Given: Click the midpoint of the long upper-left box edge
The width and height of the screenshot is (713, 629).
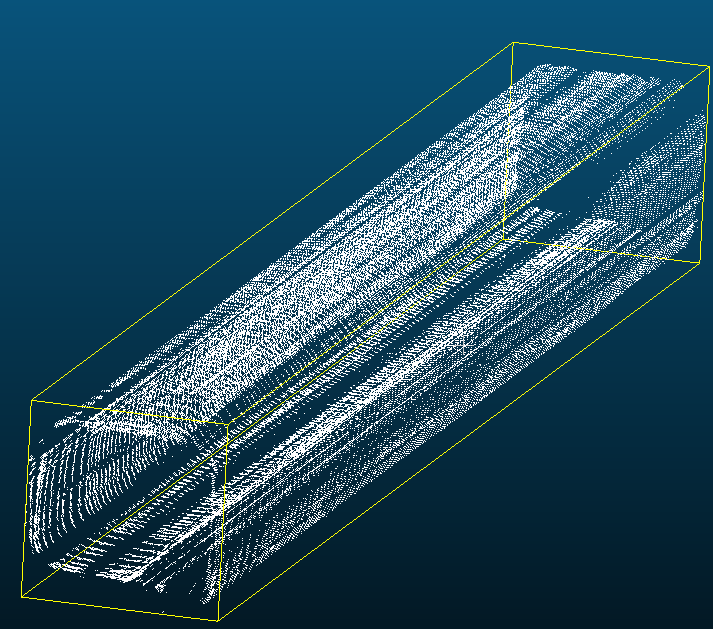Looking at the screenshot, I should pos(272,222).
